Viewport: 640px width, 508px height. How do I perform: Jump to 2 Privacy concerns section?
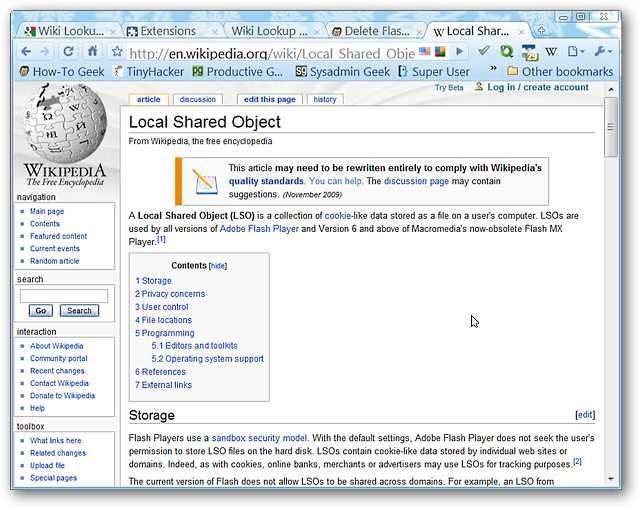tap(170, 294)
